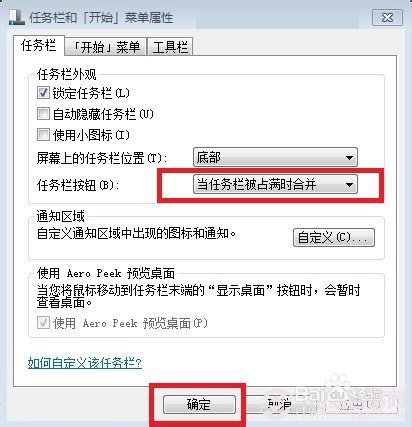
Task: Click the 取消 cancel button
Action: [281, 404]
